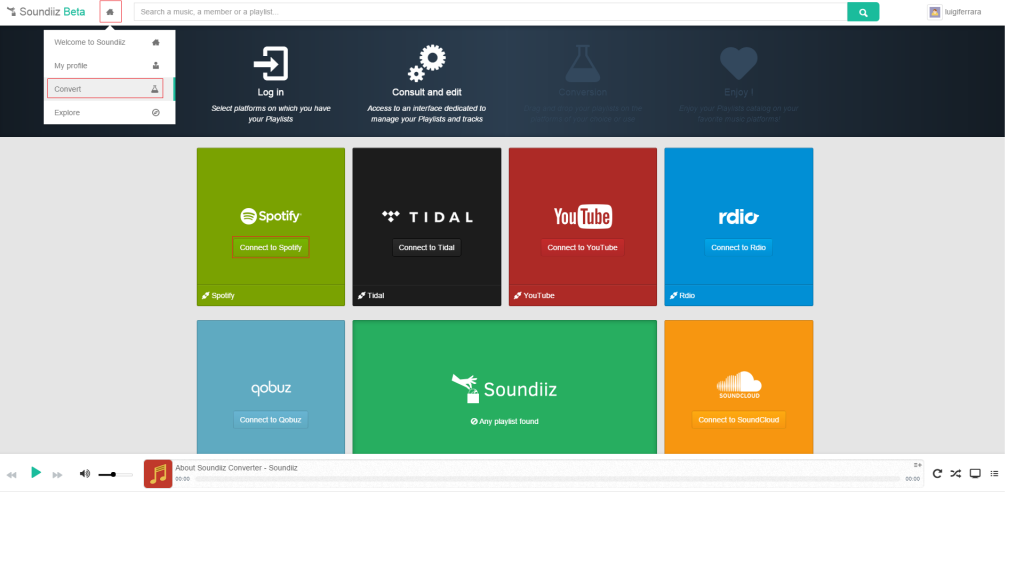Click the Enjoy heart icon
Image resolution: width=1024 pixels, height=576 pixels.
739,63
